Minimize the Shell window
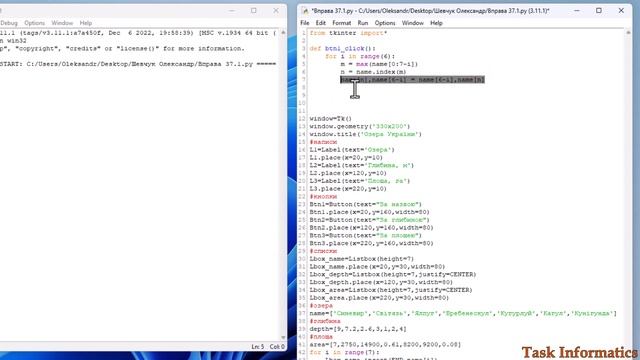This screenshot has height=360, width=640. pyautogui.click(x=231, y=11)
